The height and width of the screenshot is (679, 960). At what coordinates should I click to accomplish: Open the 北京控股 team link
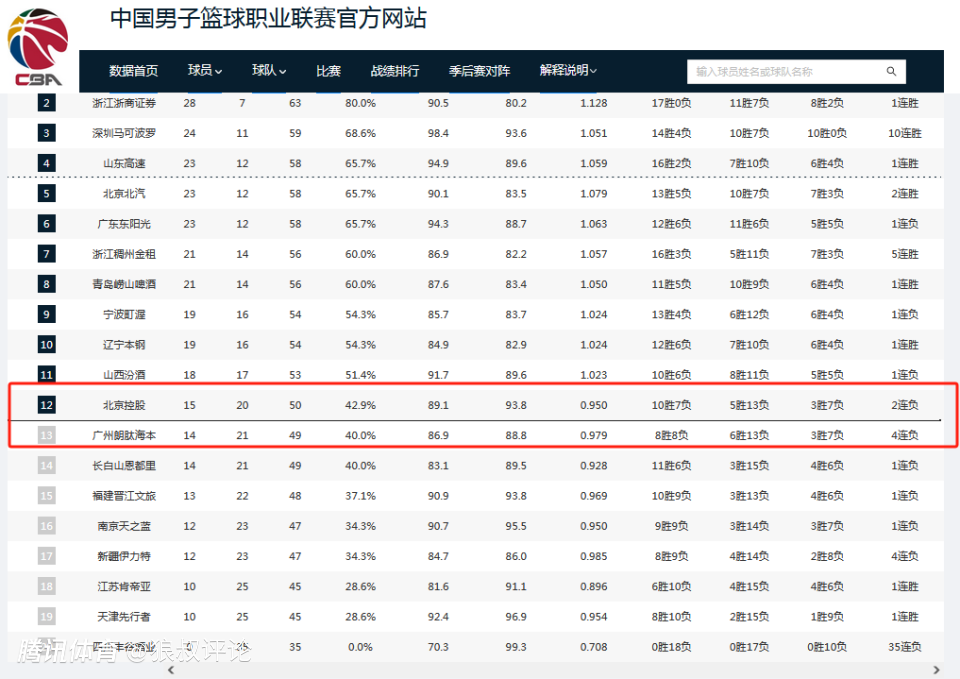coord(124,405)
